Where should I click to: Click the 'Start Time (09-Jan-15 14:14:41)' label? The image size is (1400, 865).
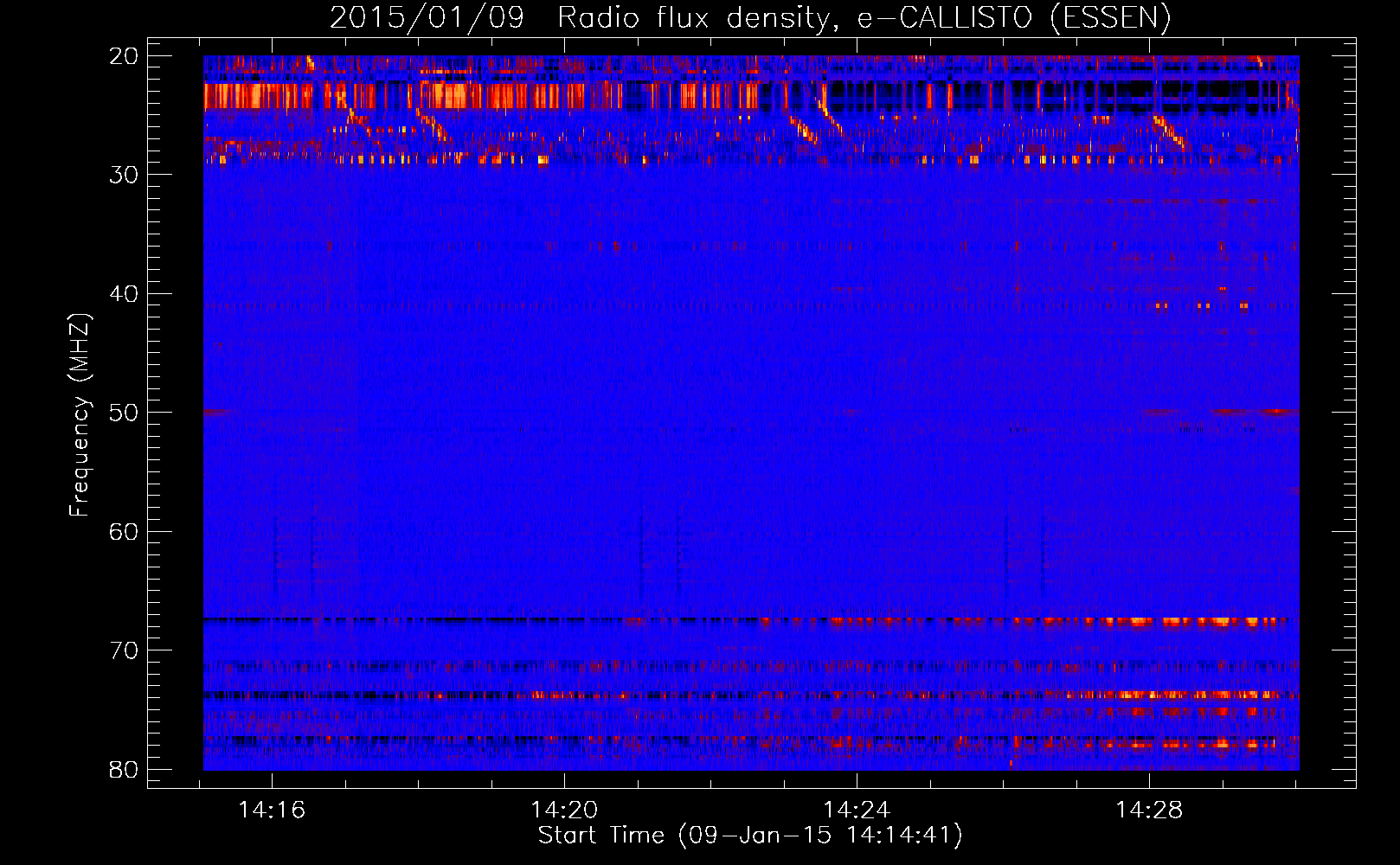point(750,835)
